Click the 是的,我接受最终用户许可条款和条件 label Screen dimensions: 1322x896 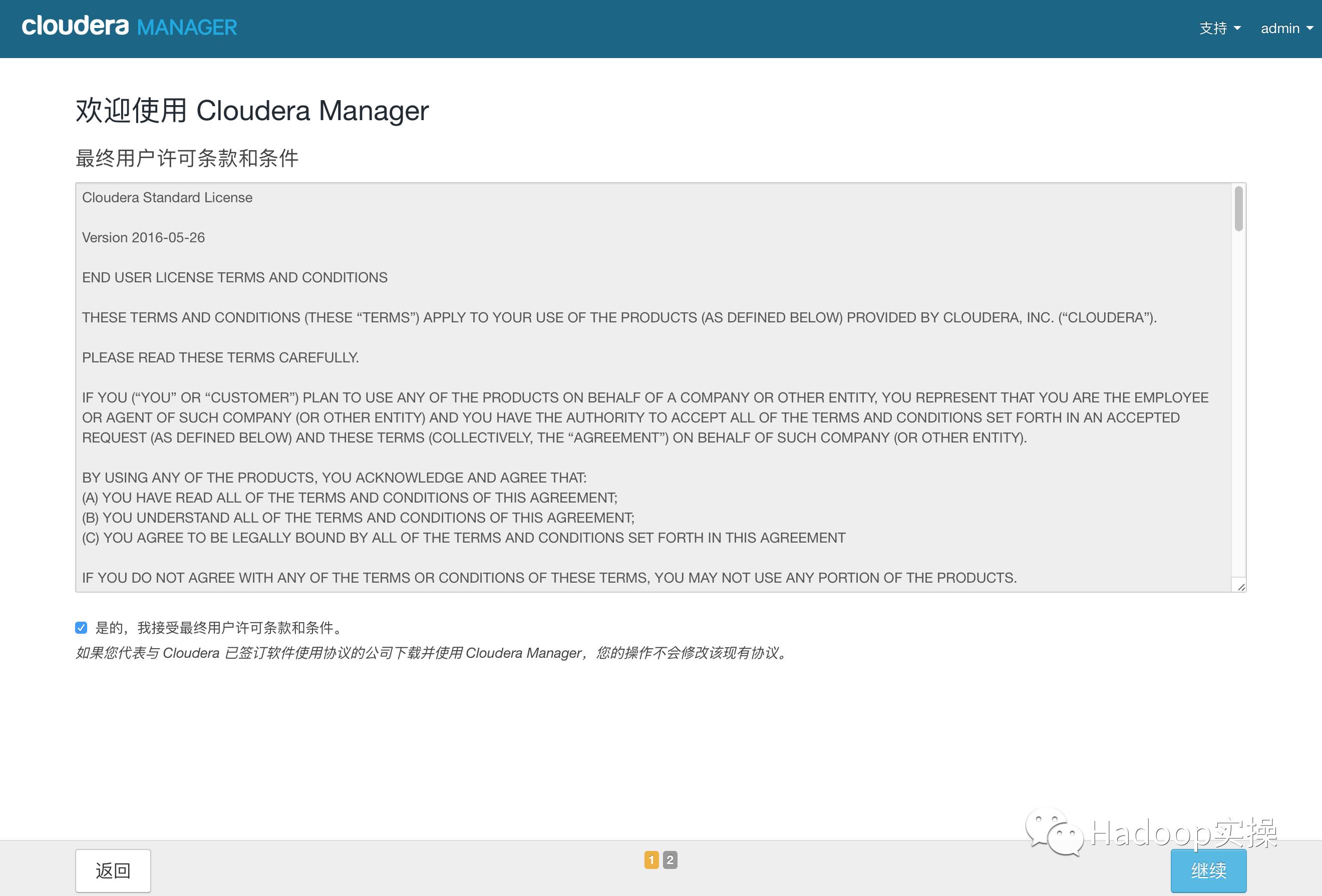coord(219,628)
